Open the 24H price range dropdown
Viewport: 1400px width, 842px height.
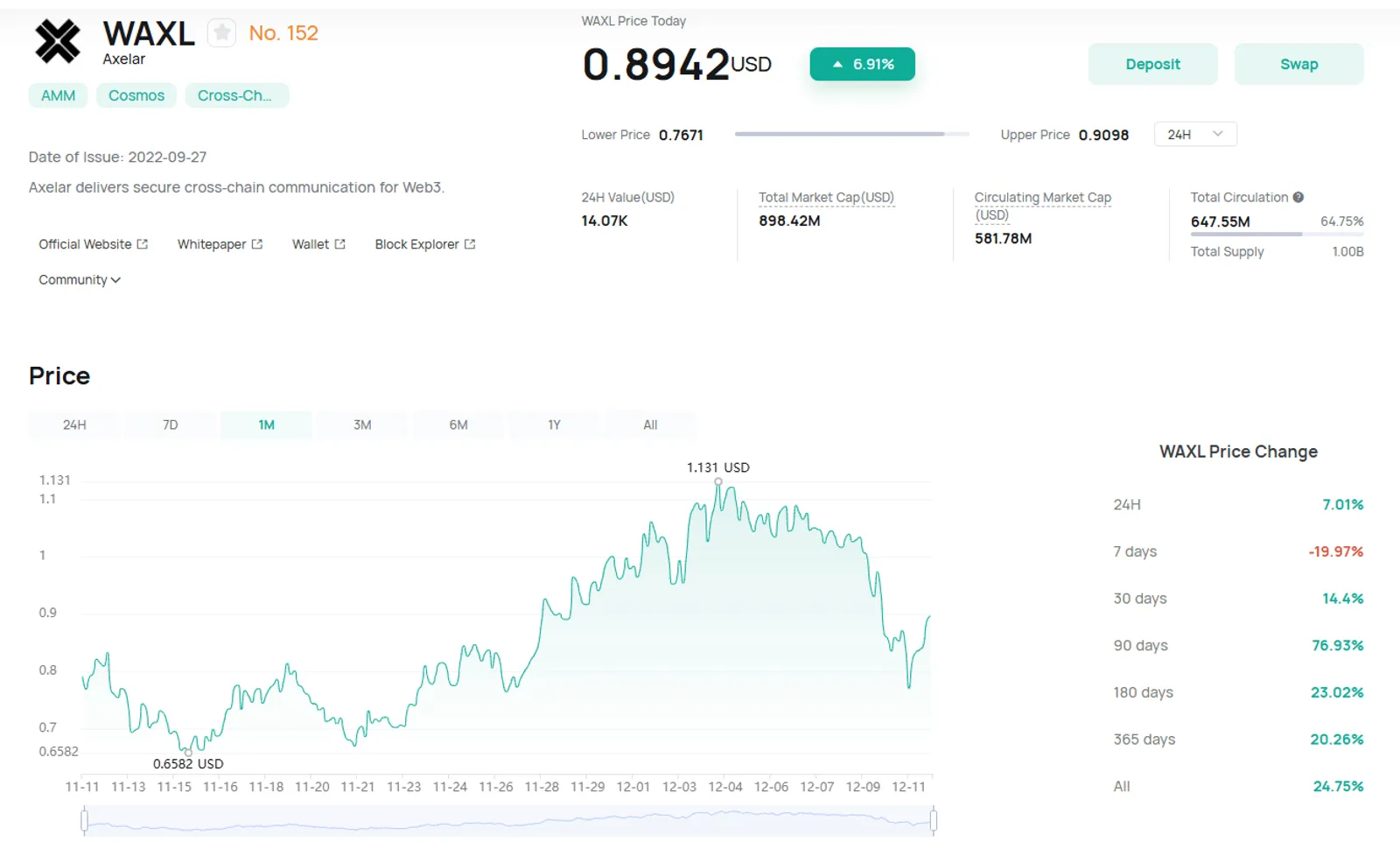pos(1195,134)
